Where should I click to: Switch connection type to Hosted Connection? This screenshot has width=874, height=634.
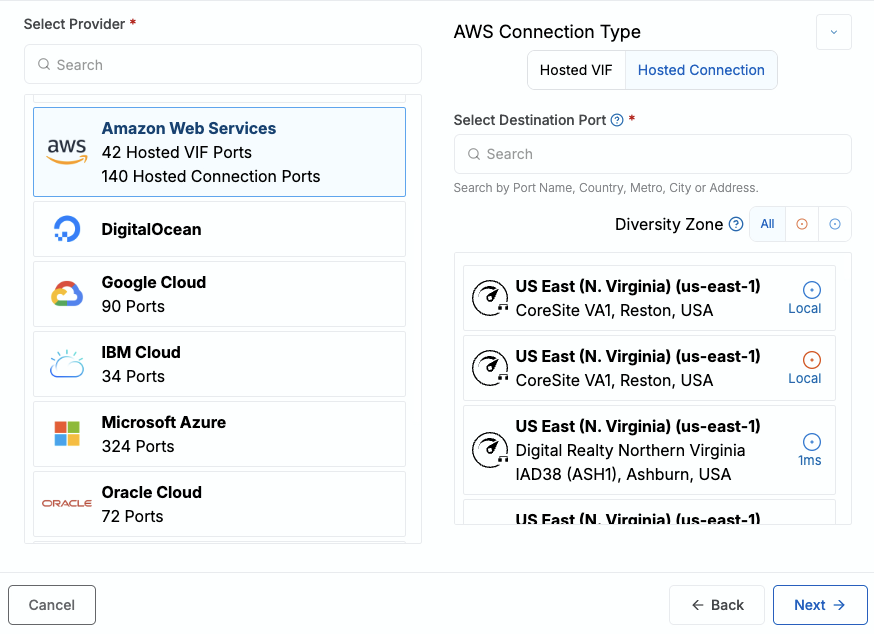(701, 70)
